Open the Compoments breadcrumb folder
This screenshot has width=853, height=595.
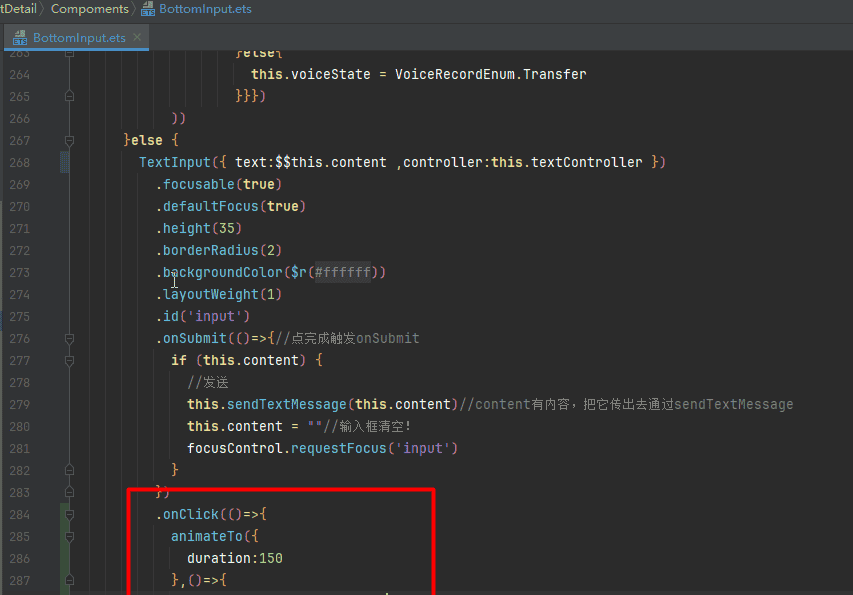(89, 9)
